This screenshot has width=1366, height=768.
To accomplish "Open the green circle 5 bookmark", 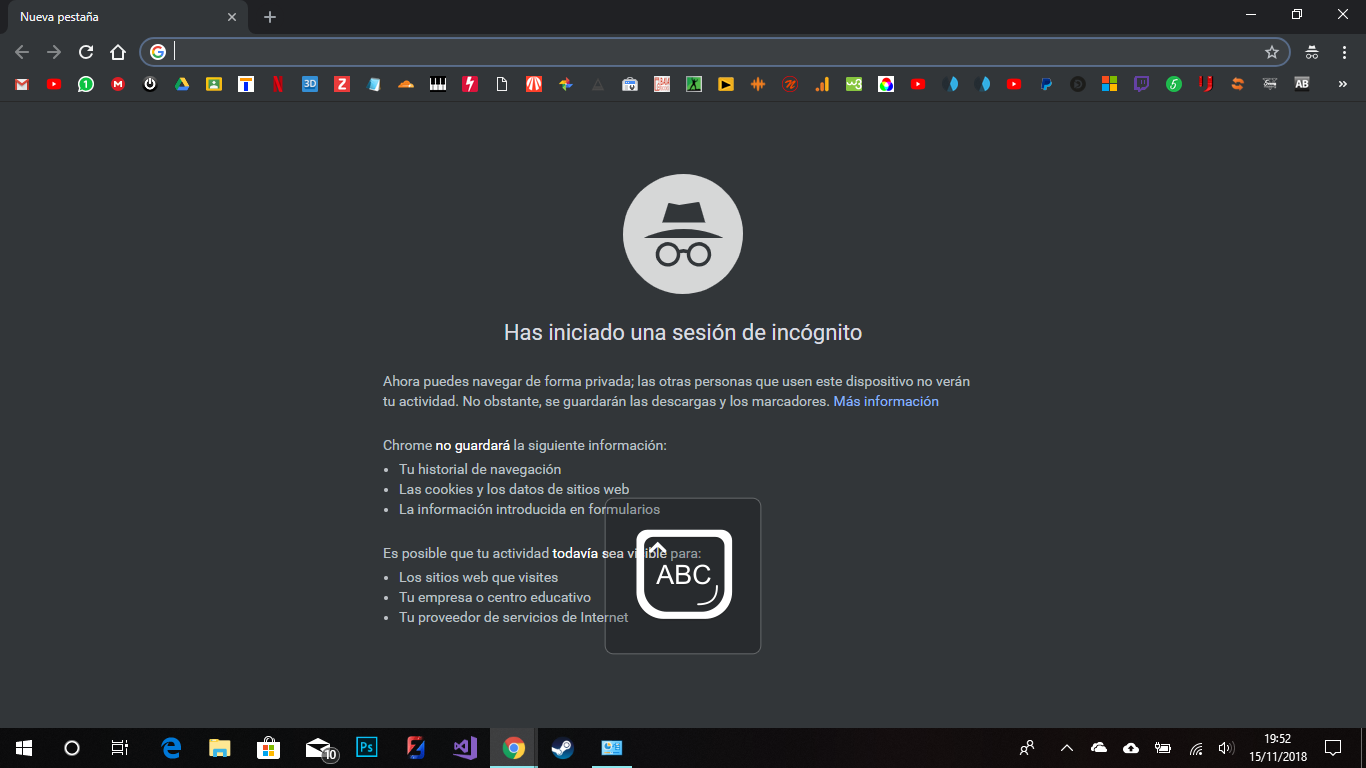I will pos(1174,85).
